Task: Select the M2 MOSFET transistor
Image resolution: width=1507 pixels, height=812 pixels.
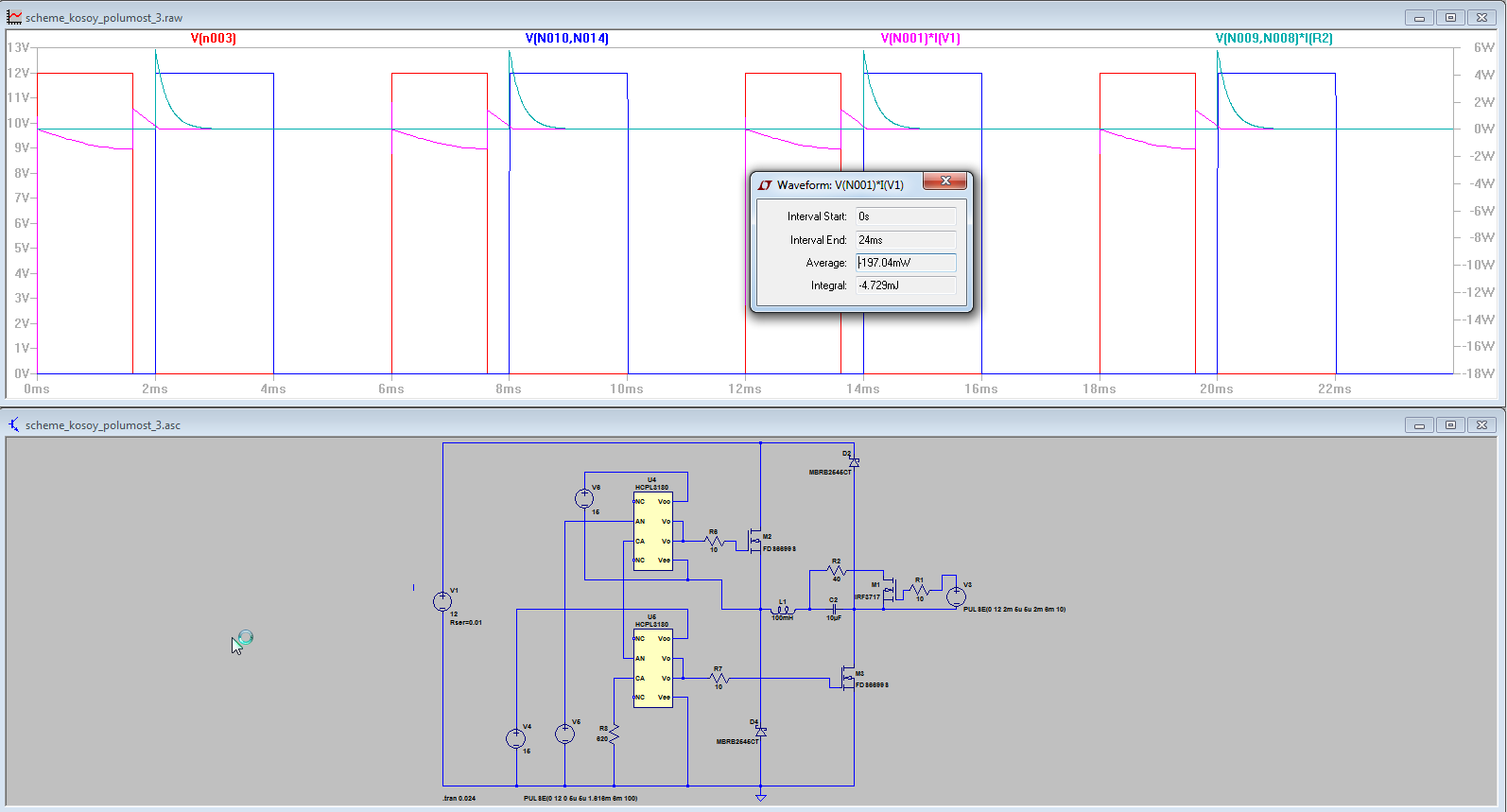Action: (x=753, y=541)
